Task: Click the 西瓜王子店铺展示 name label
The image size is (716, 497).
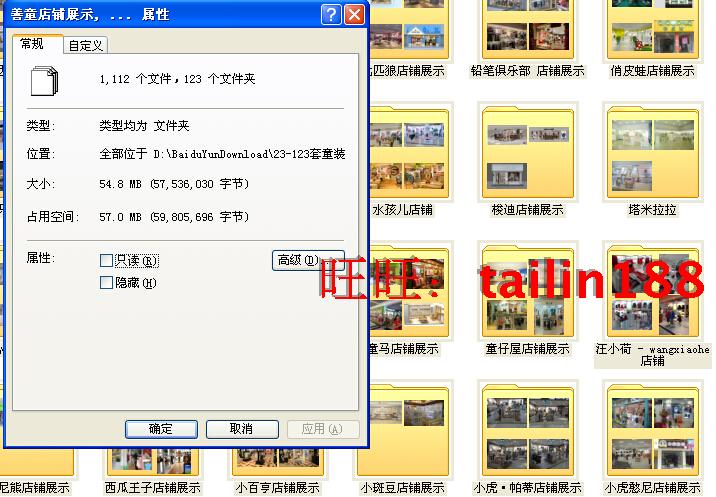Action: click(x=153, y=488)
